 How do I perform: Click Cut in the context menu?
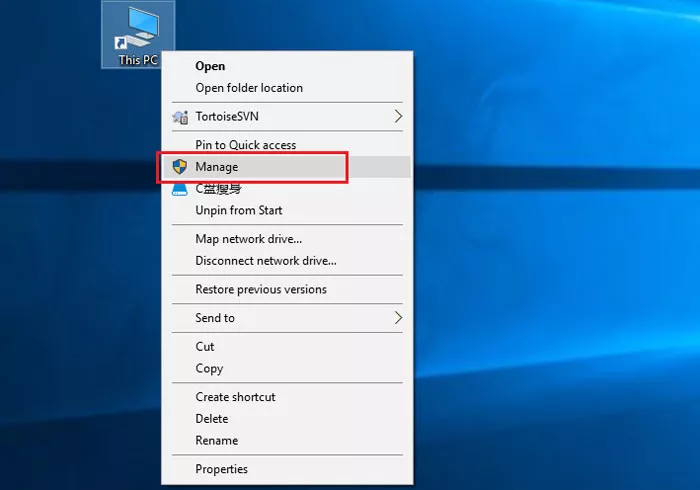tap(205, 347)
